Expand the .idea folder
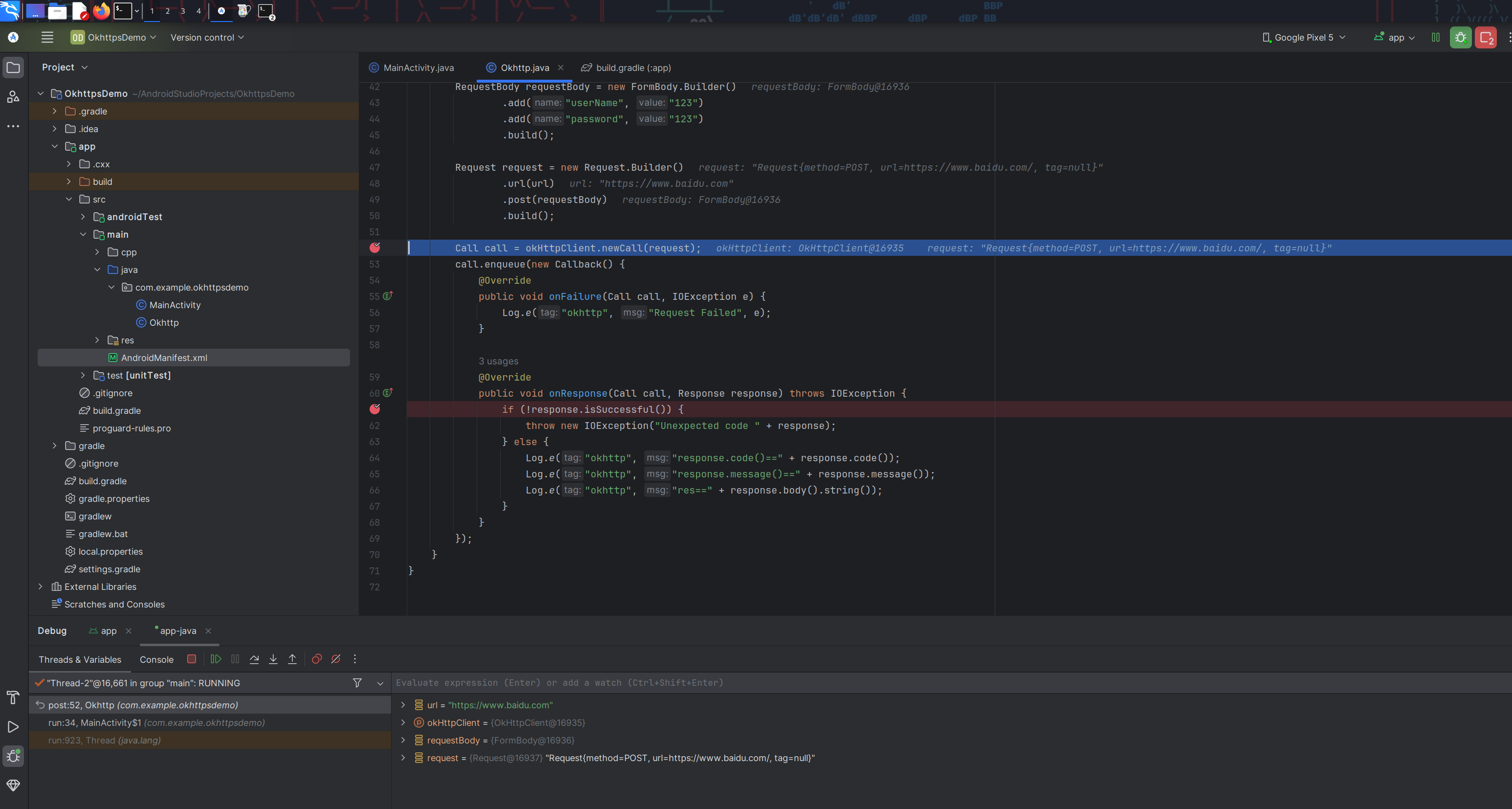The height and width of the screenshot is (809, 1512). point(55,129)
